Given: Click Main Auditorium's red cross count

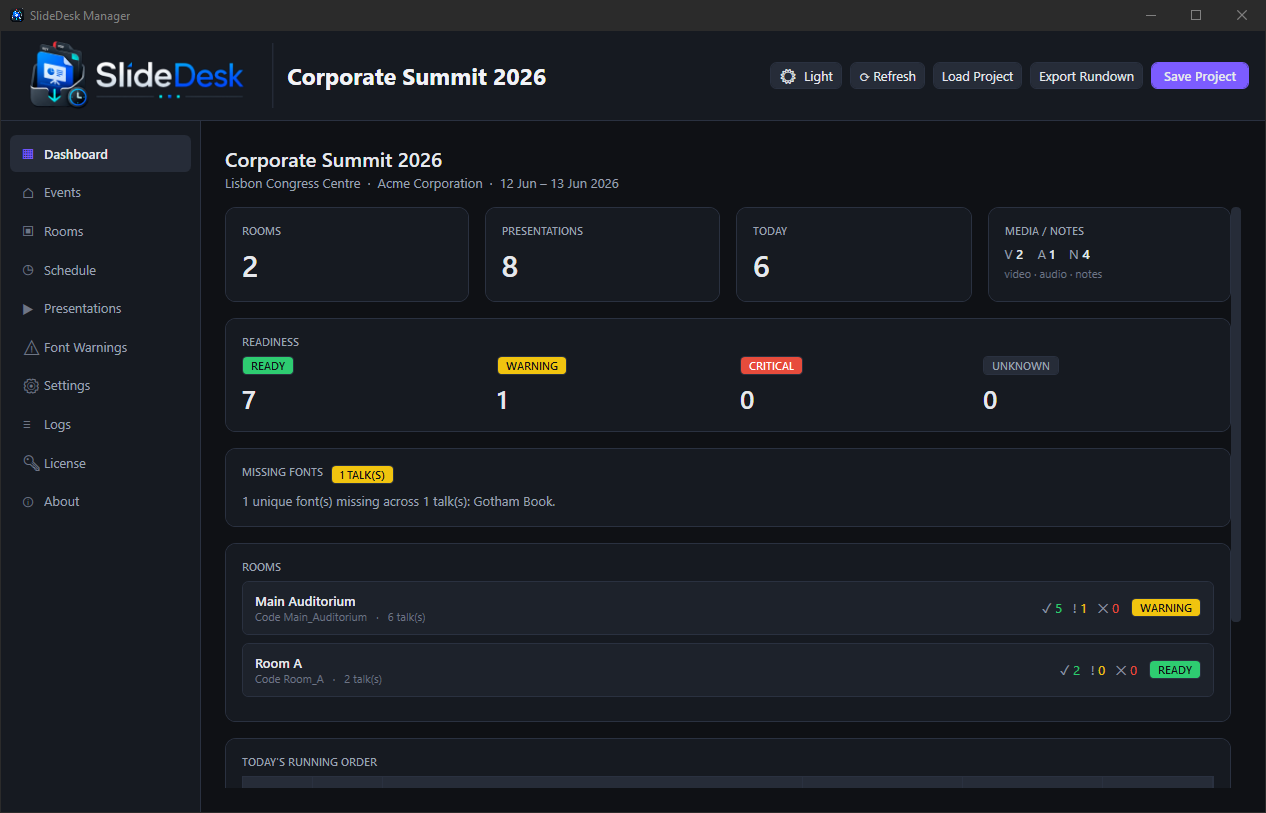Looking at the screenshot, I should coord(1108,608).
